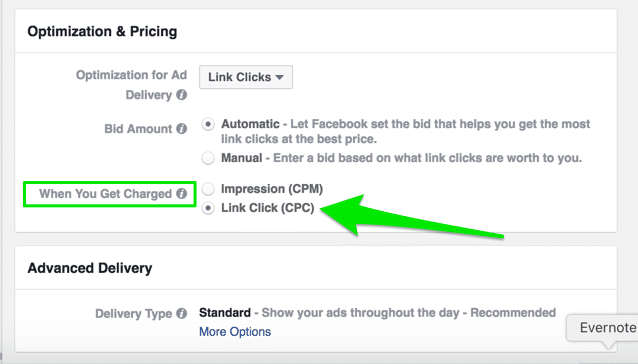Open the Link Clicks dropdown

click(x=246, y=77)
